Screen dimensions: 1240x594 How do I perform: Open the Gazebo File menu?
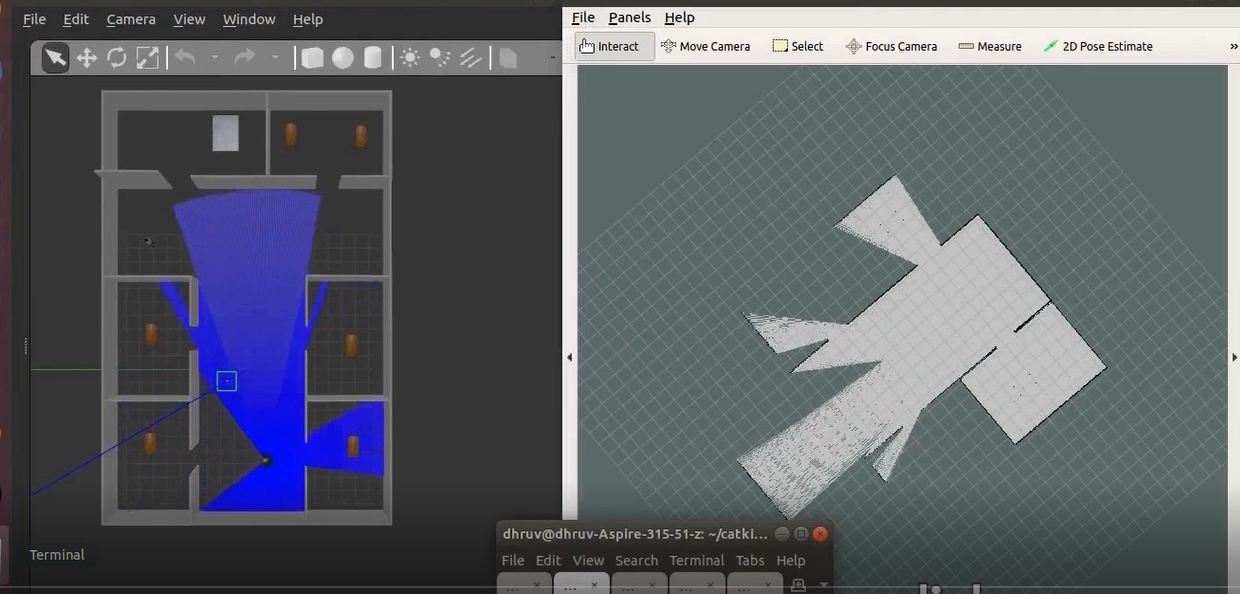click(34, 19)
